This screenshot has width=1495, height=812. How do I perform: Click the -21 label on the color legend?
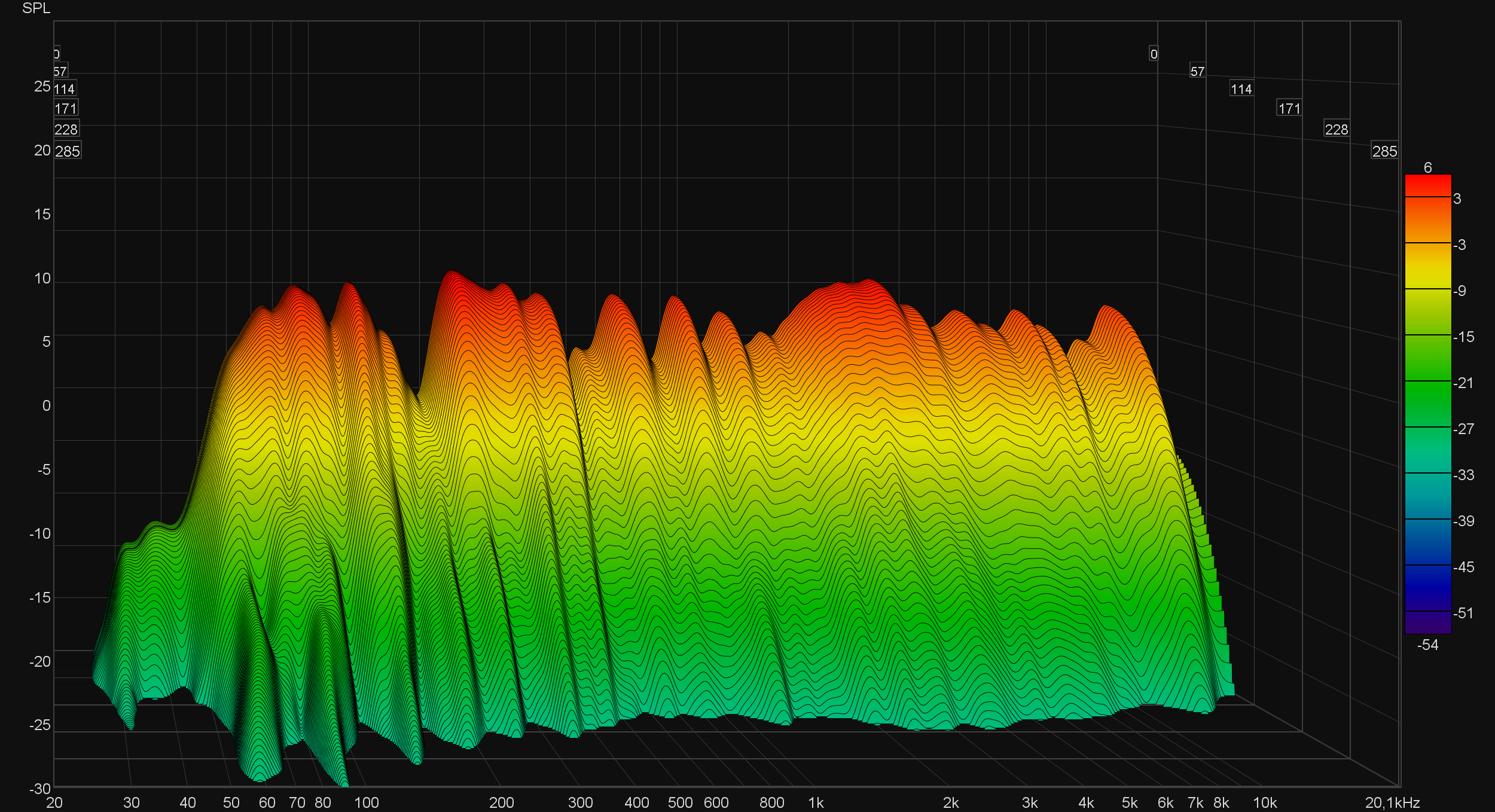[1463, 383]
